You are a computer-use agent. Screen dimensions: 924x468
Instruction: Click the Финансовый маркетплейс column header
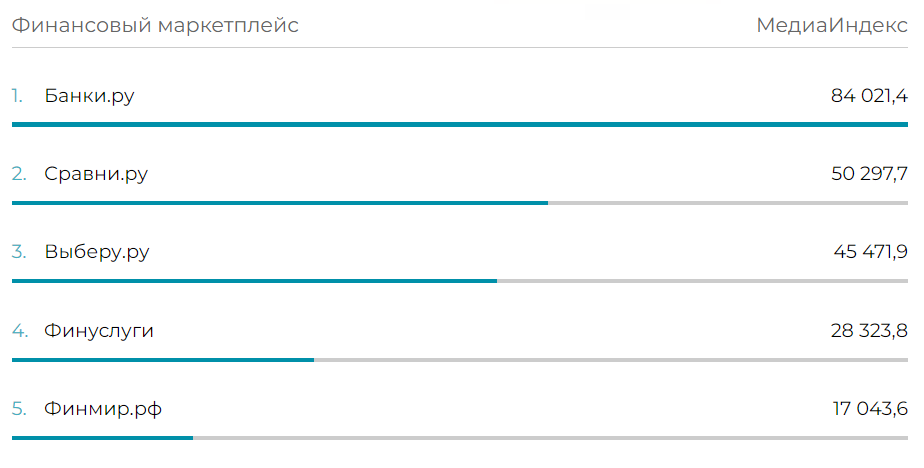click(x=155, y=25)
